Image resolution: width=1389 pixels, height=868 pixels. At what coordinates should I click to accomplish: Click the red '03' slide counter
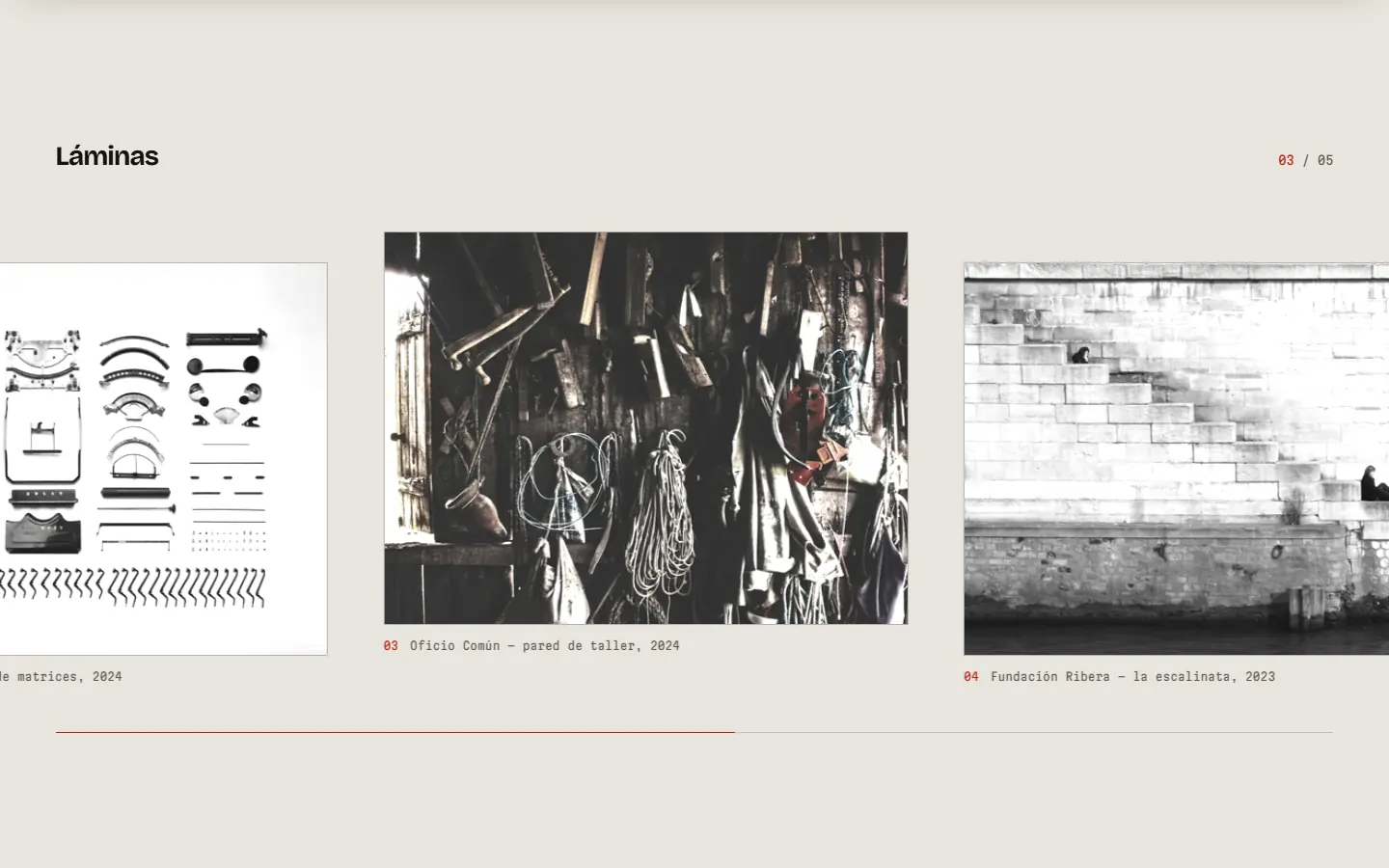coord(1286,160)
